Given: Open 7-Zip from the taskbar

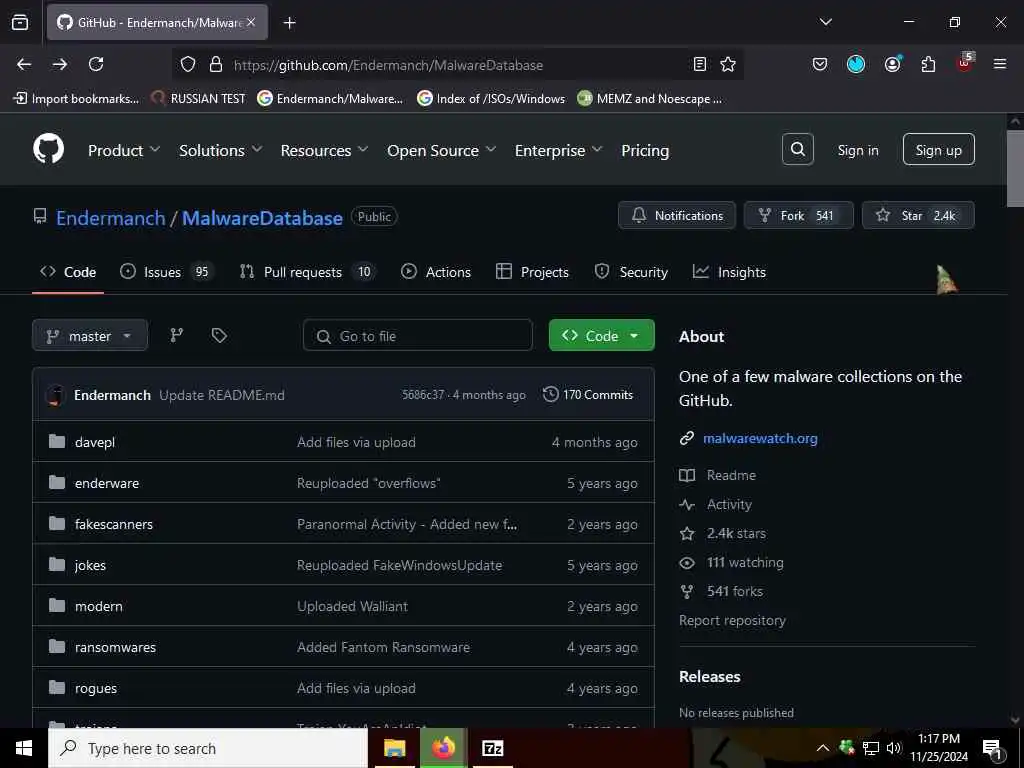Looking at the screenshot, I should pyautogui.click(x=492, y=748).
